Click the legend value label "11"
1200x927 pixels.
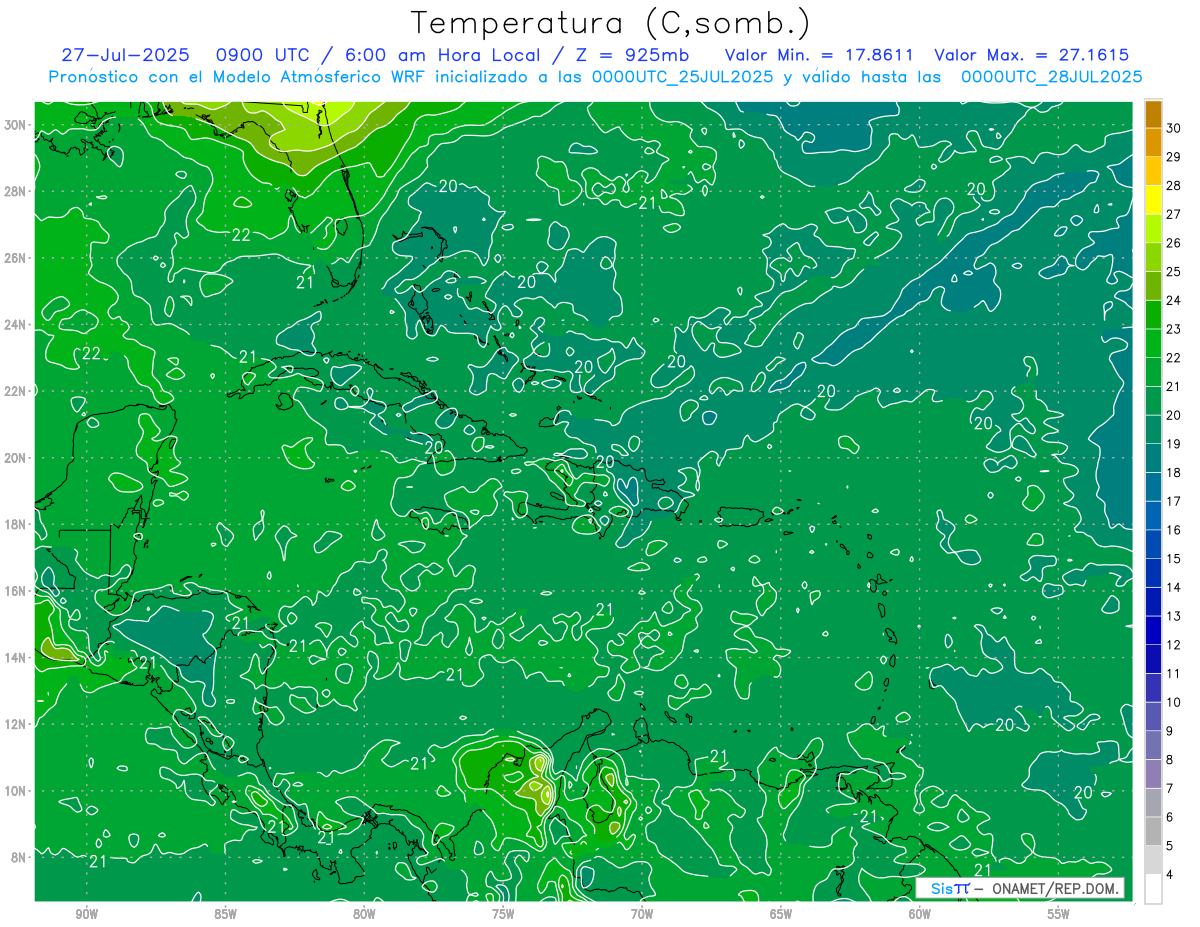(1173, 673)
